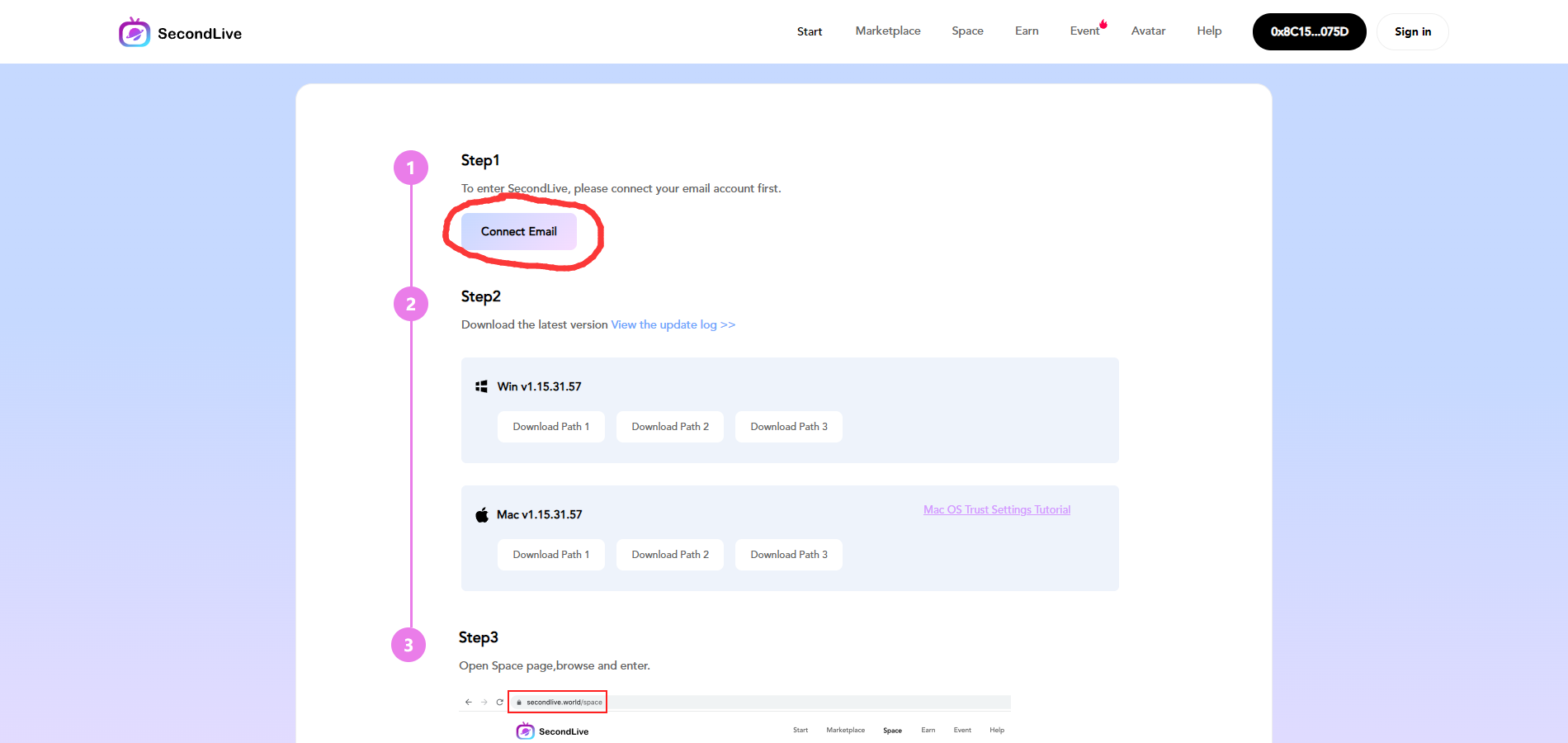
Task: Click the Windows logo icon
Action: coord(481,386)
